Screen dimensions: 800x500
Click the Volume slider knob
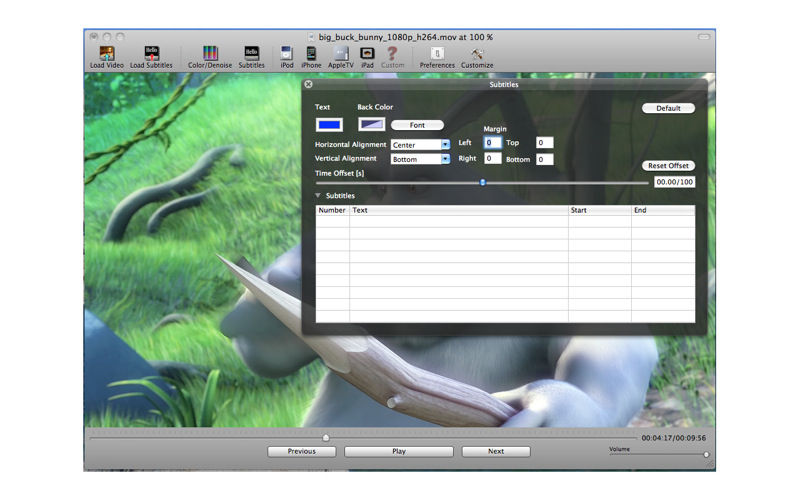(x=707, y=455)
